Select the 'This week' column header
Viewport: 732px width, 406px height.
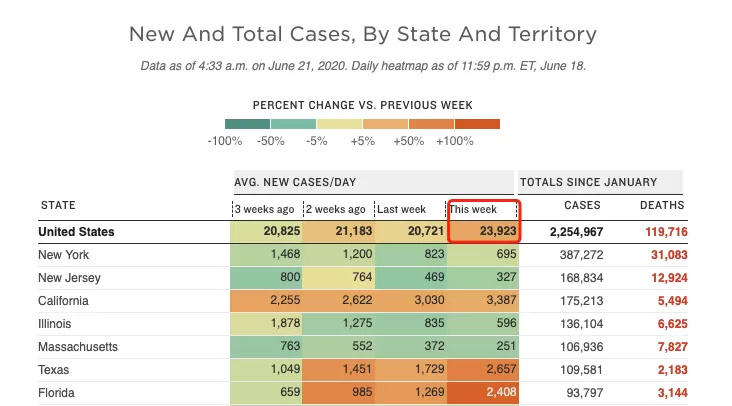click(x=473, y=209)
